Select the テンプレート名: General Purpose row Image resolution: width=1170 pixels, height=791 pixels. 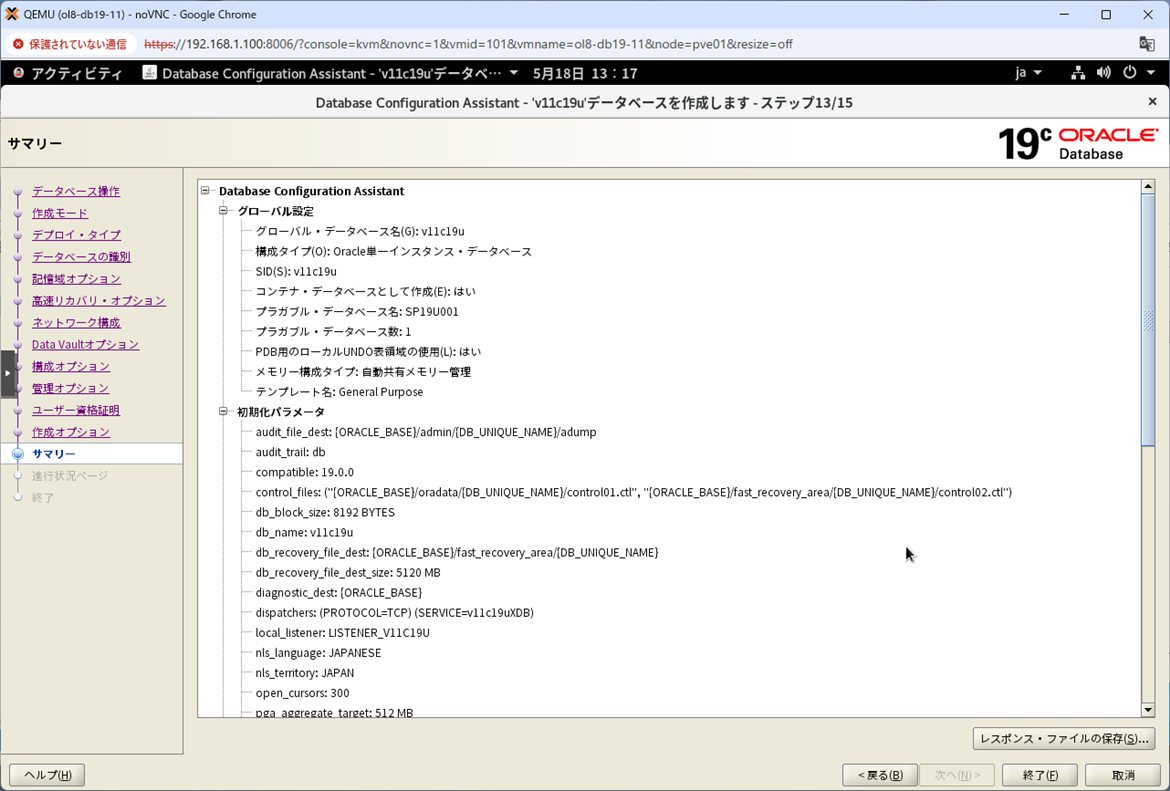click(340, 392)
